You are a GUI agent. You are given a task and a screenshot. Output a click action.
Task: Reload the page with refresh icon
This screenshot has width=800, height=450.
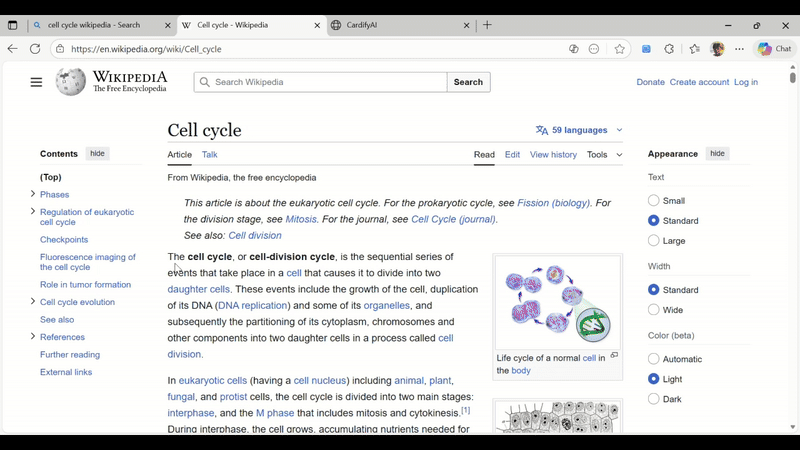click(x=35, y=49)
